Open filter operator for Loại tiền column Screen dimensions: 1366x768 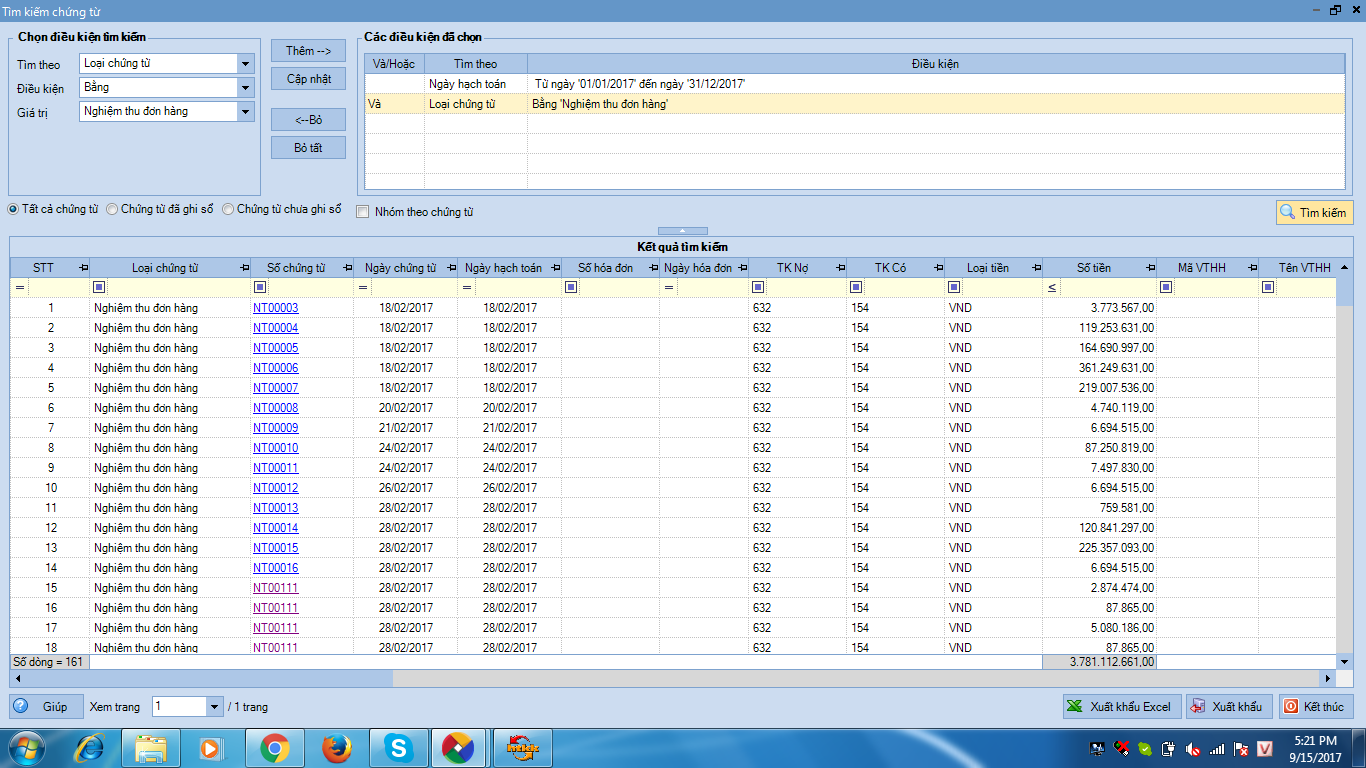(x=954, y=288)
